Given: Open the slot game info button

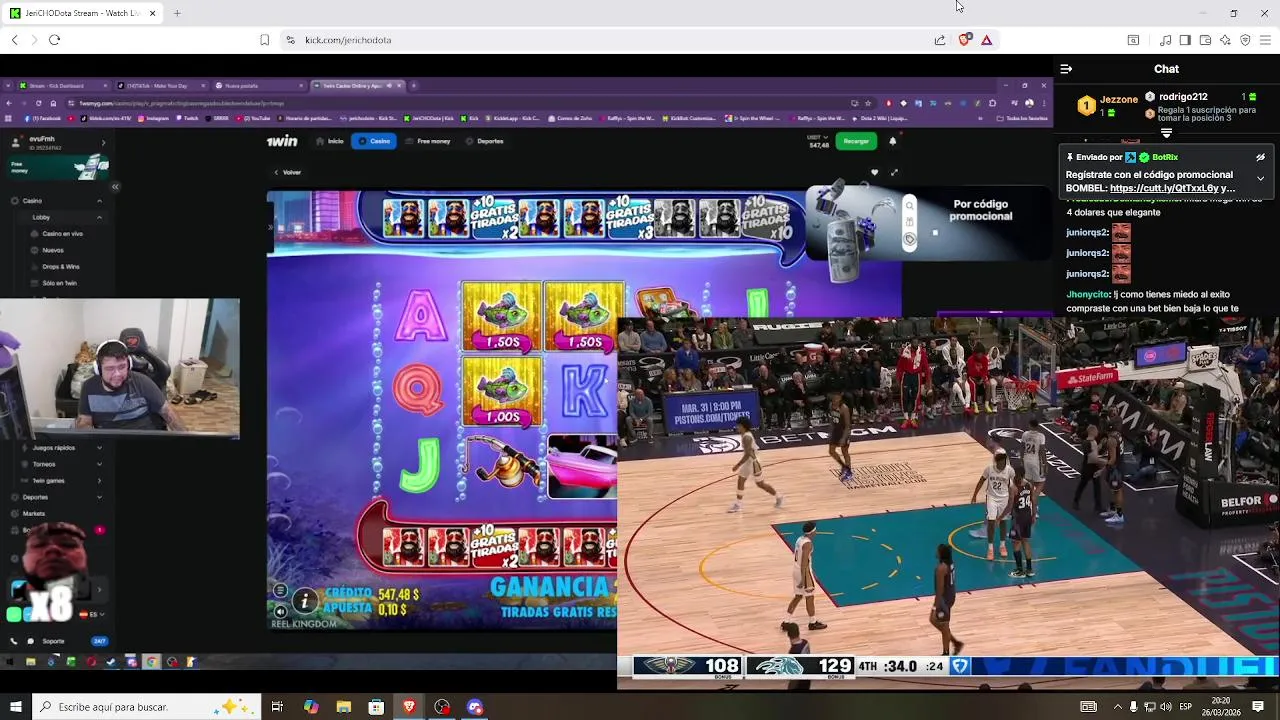Looking at the screenshot, I should point(304,601).
